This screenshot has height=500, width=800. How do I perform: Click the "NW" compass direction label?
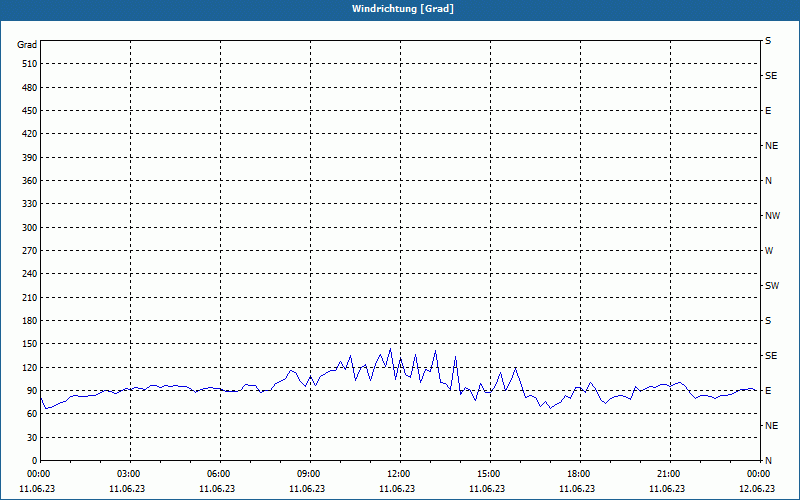pyautogui.click(x=772, y=216)
